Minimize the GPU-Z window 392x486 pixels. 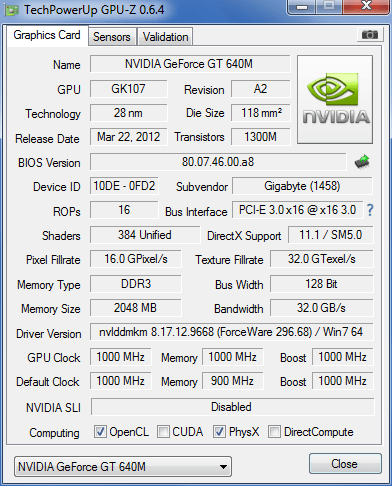point(302,7)
